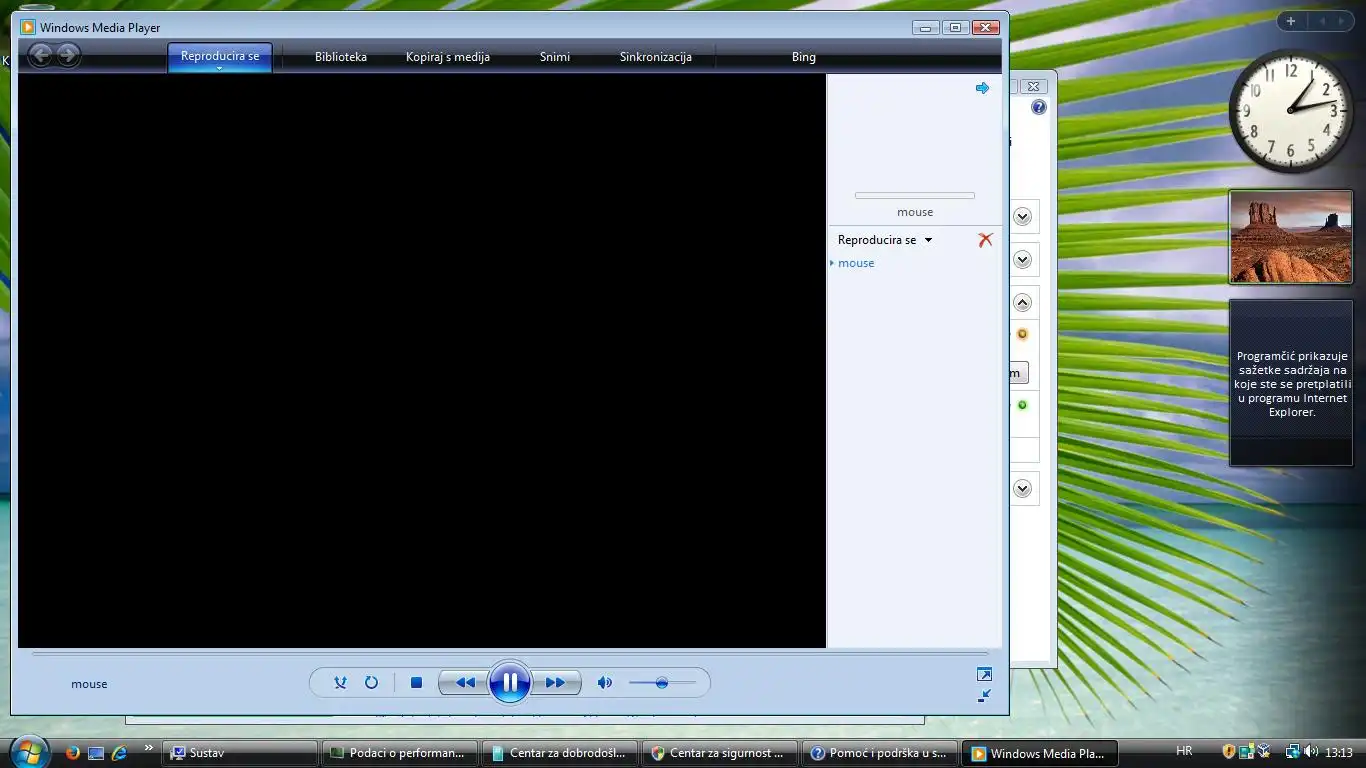Click security shield tray icon
Screen dimensions: 1366x768
pyautogui.click(x=1229, y=751)
